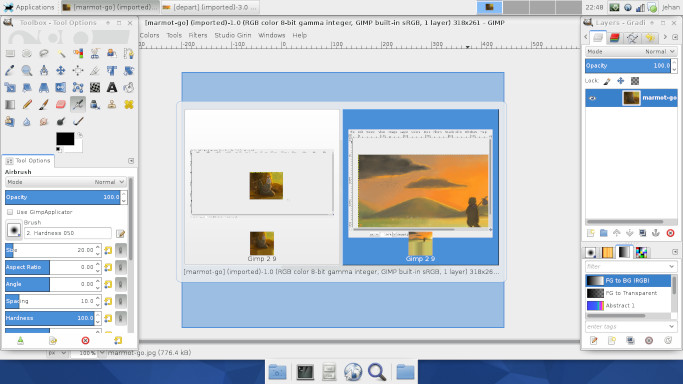Select the Pencil tool
Screen dimensions: 683x384
click(27, 104)
